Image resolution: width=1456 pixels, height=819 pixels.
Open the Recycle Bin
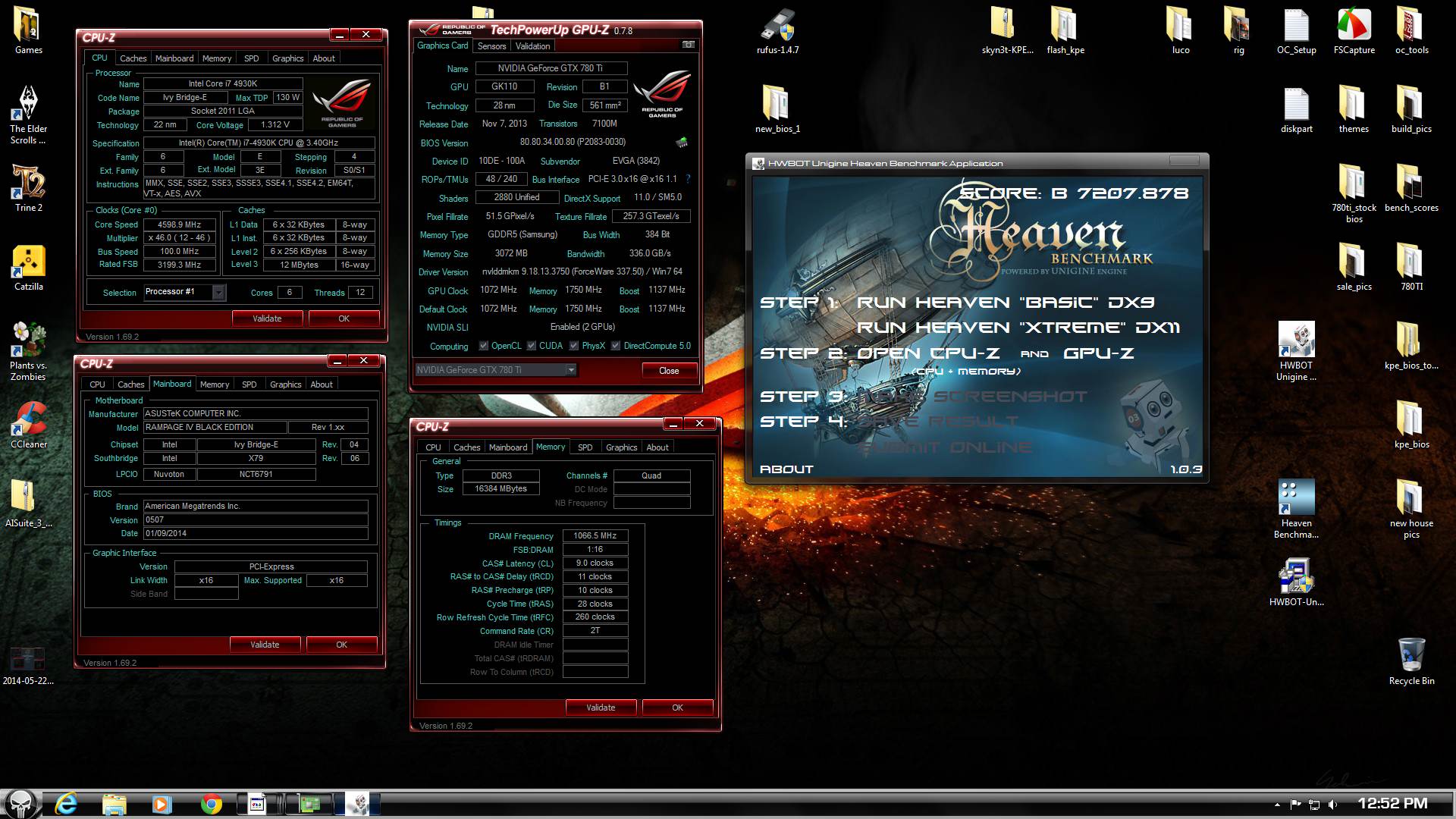coord(1411,661)
